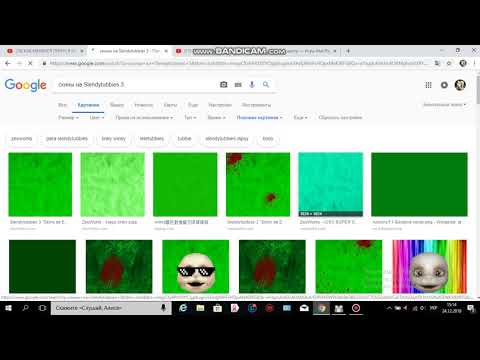480x360 pixels.
Task: Select the Новости search tab
Action: [144, 105]
